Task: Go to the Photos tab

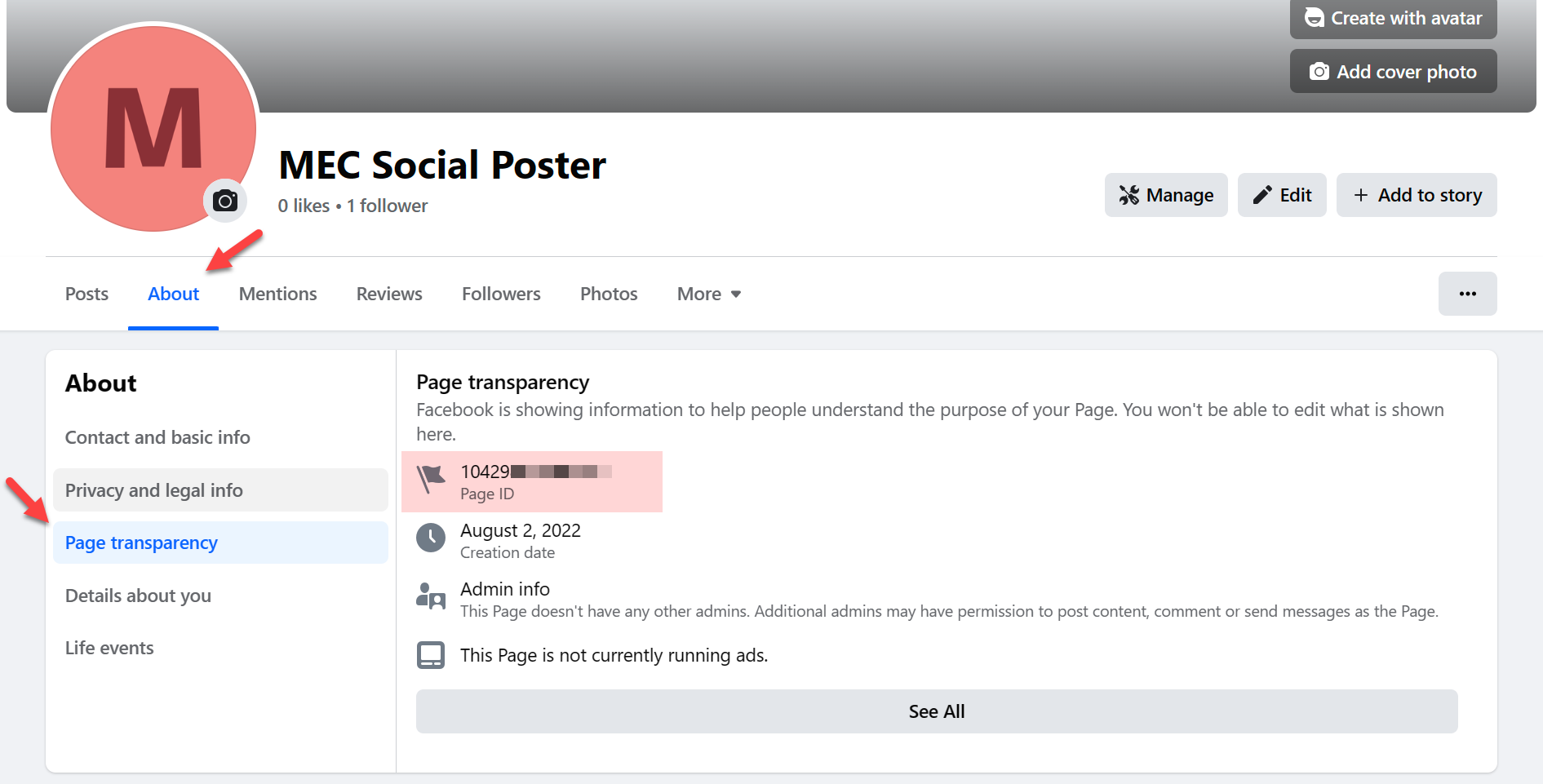Action: [609, 294]
